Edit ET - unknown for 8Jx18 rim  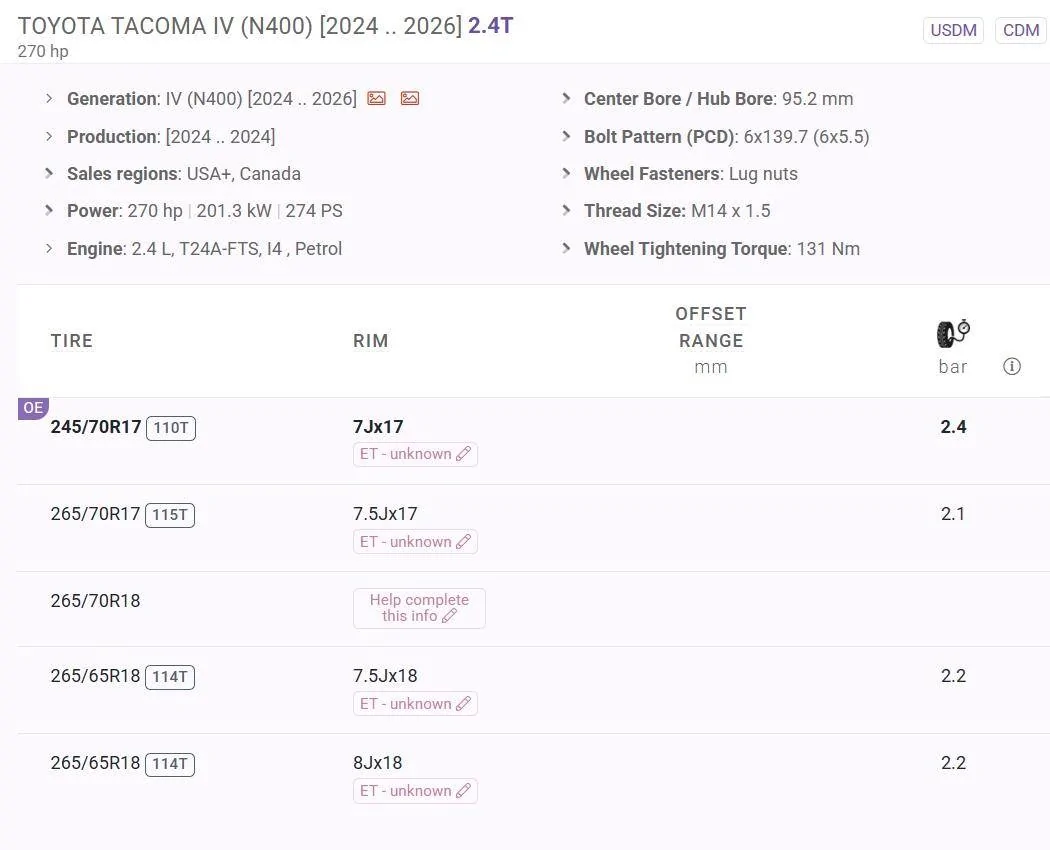point(415,791)
